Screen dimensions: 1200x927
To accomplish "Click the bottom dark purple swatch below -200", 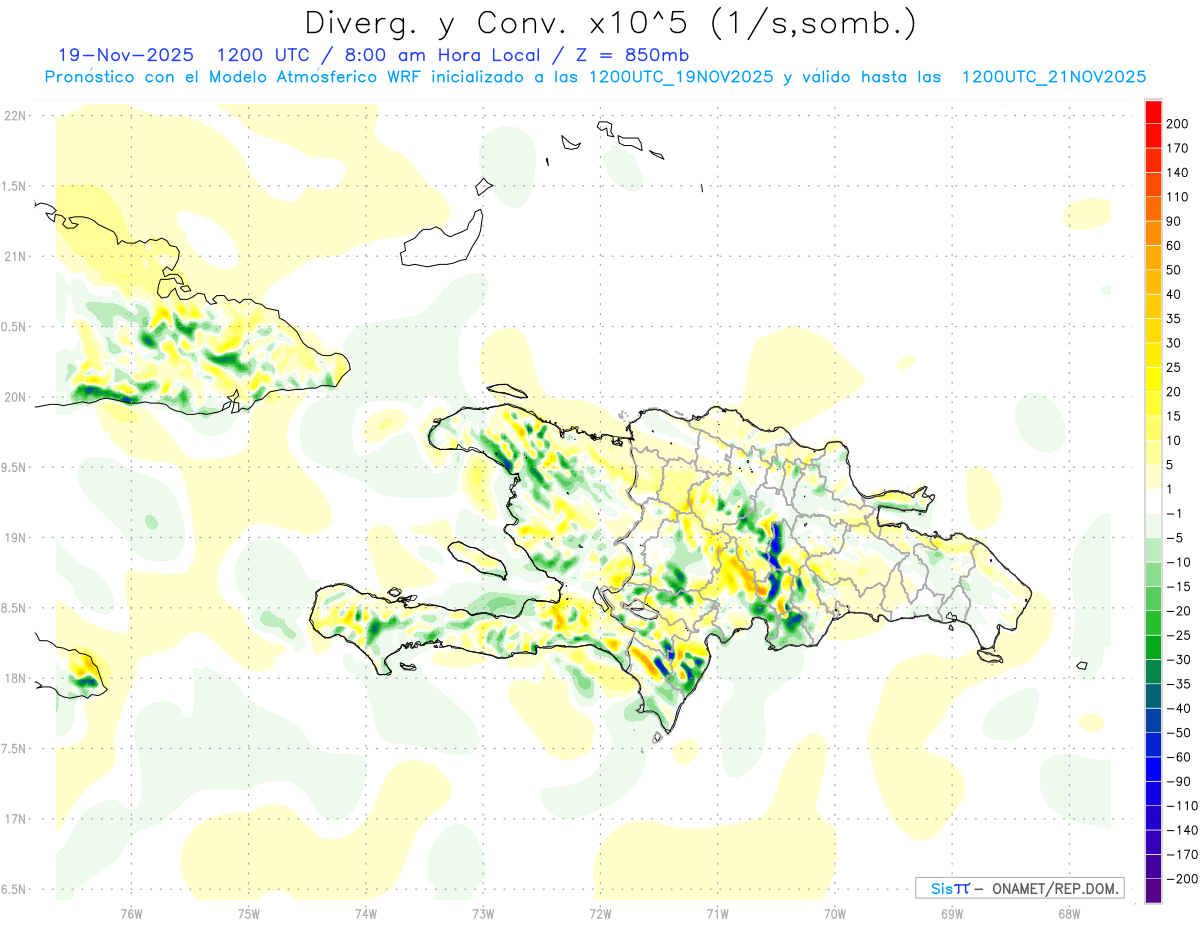I will tap(1153, 890).
